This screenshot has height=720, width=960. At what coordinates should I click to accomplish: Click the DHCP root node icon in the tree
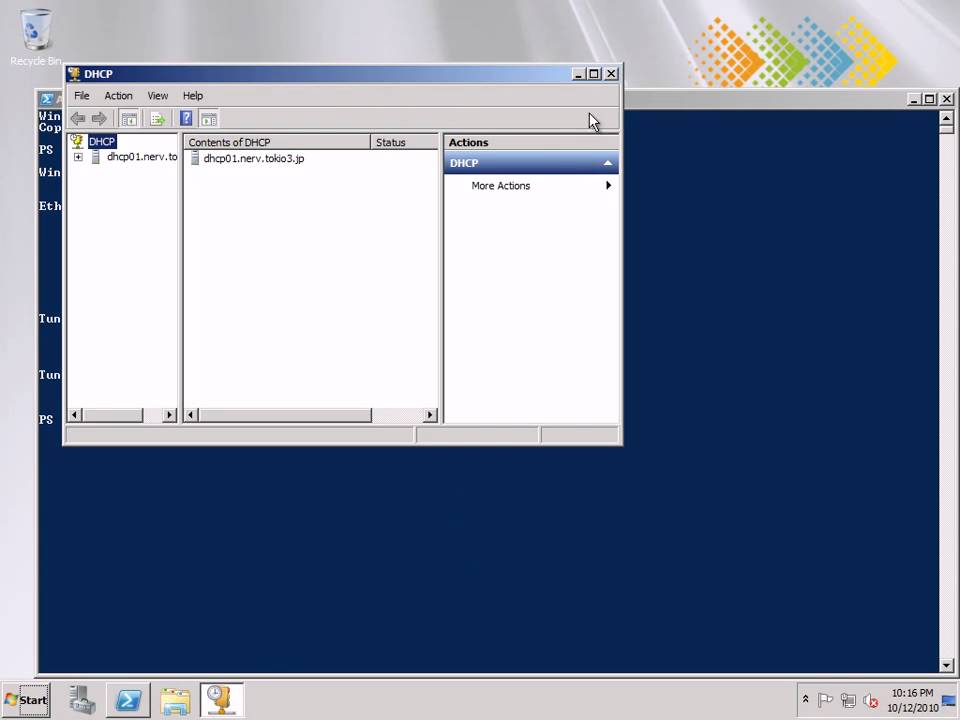(77, 141)
